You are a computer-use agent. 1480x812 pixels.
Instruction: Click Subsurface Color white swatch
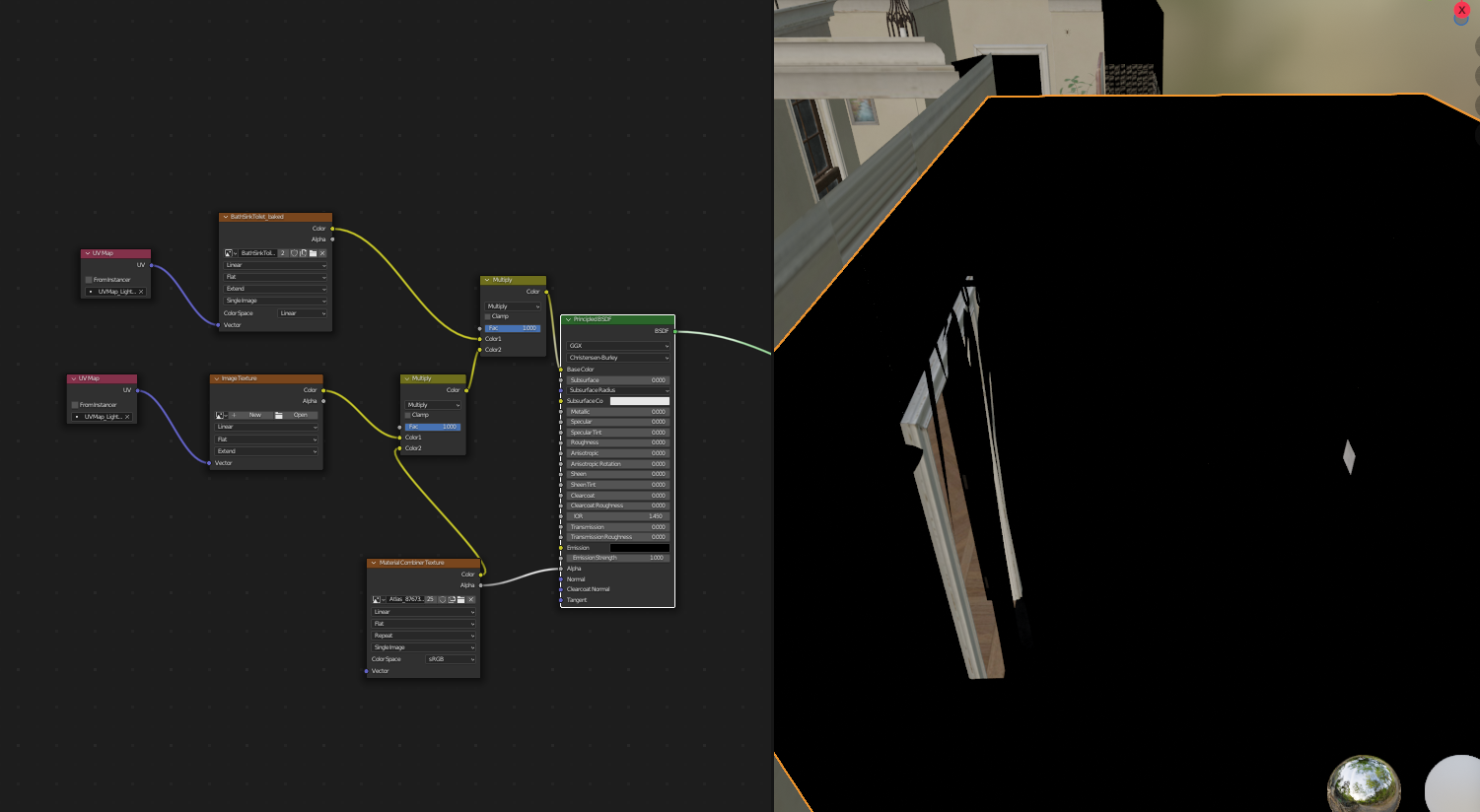tap(640, 401)
